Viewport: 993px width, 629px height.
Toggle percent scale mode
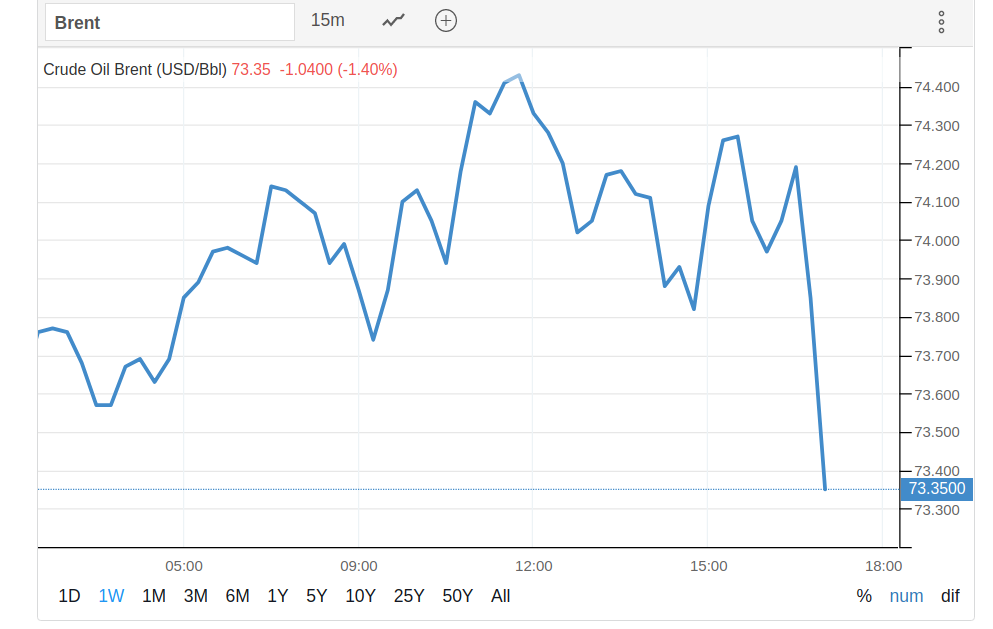pos(864,596)
